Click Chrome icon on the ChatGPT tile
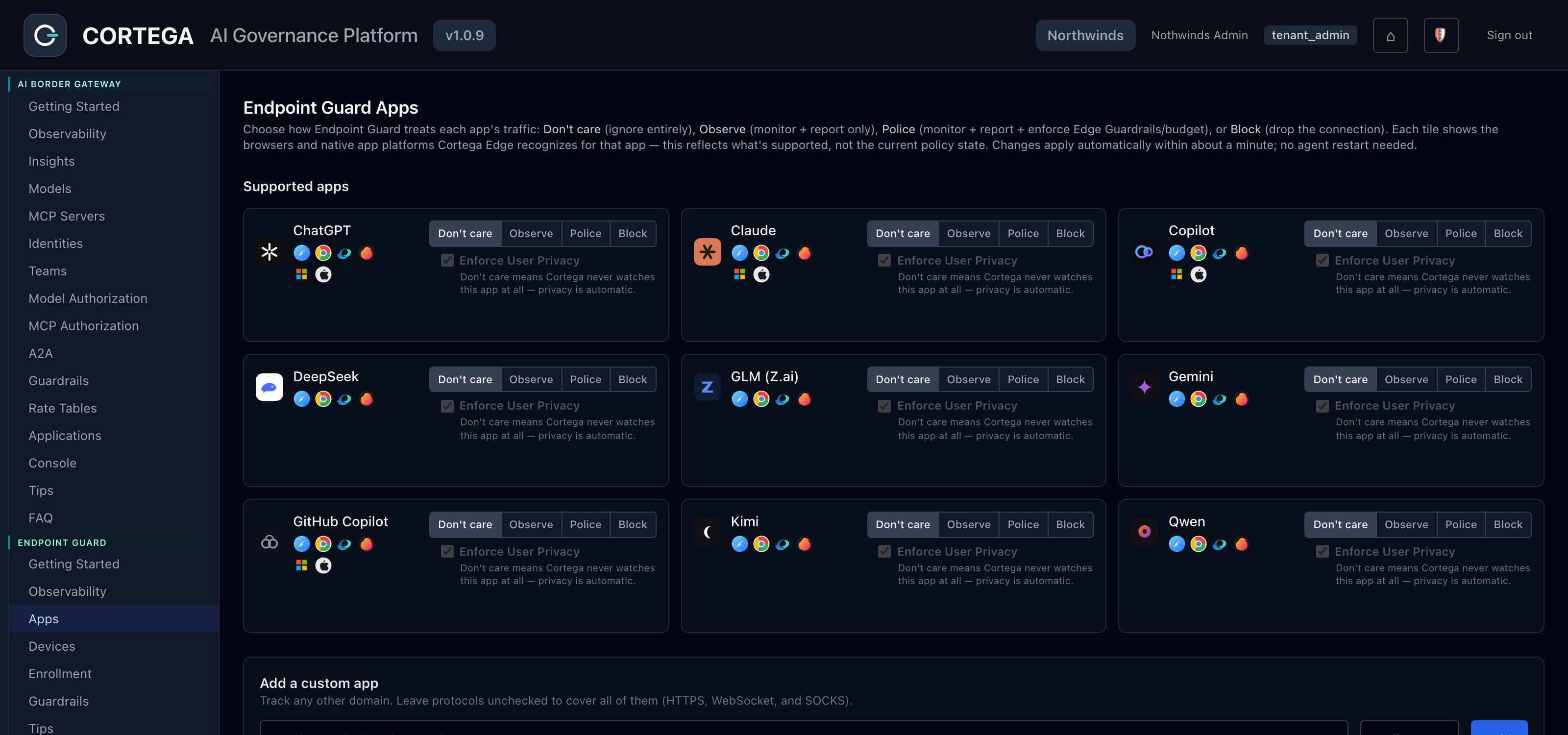This screenshot has height=735, width=1568. [x=323, y=253]
